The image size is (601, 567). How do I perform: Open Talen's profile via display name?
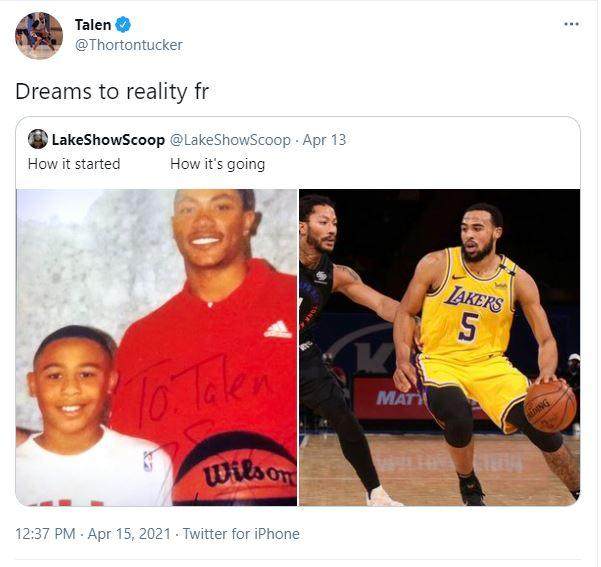tap(93, 25)
